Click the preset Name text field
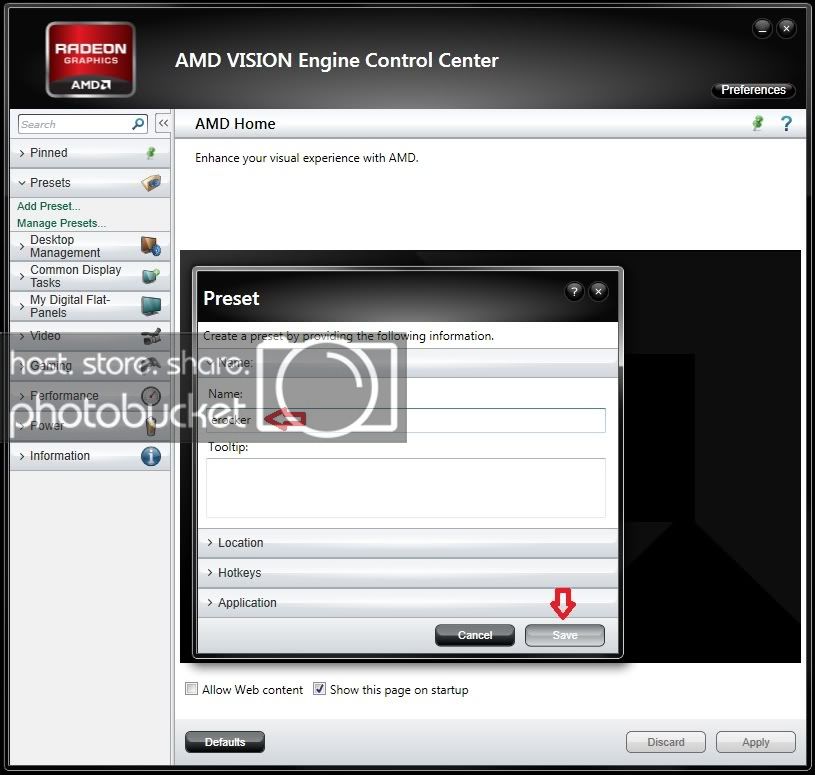815x775 pixels. click(406, 420)
